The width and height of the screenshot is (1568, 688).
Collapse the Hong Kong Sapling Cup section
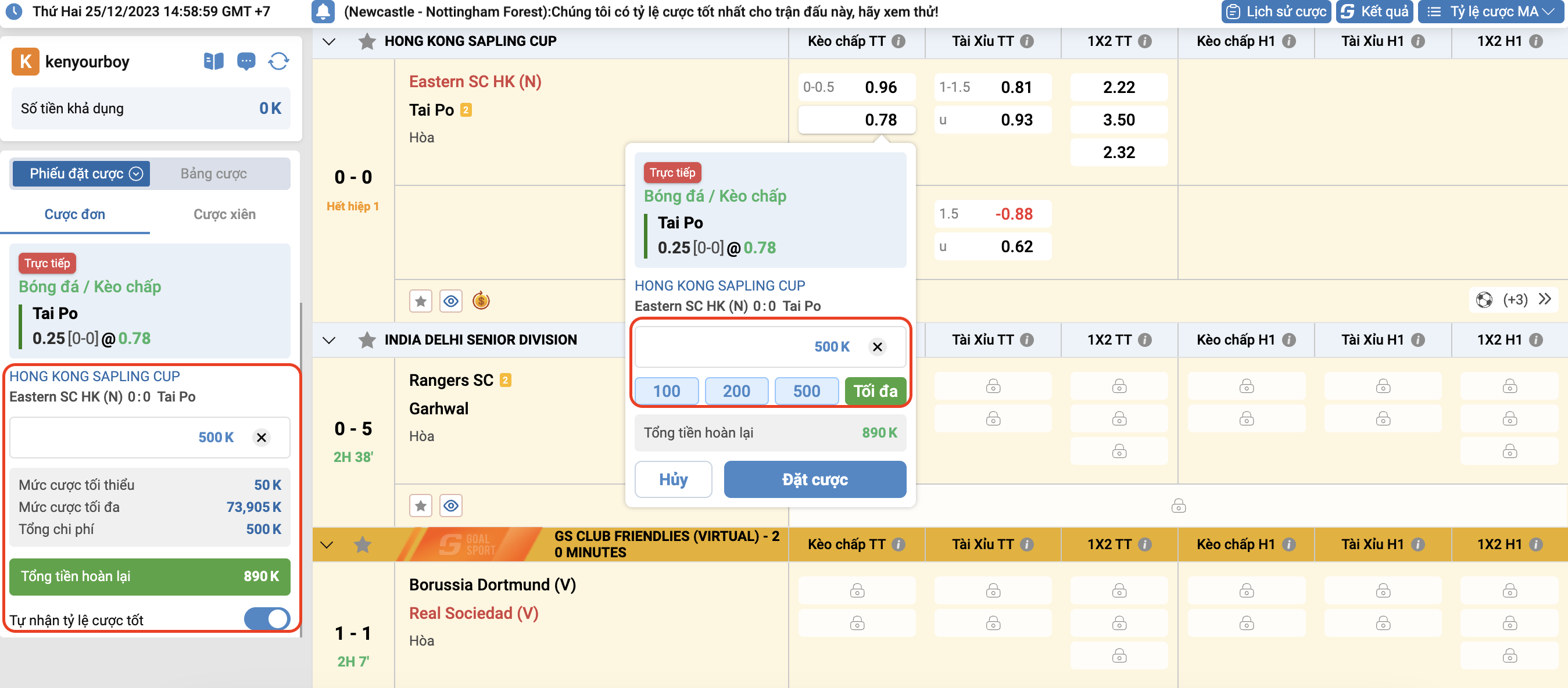329,41
